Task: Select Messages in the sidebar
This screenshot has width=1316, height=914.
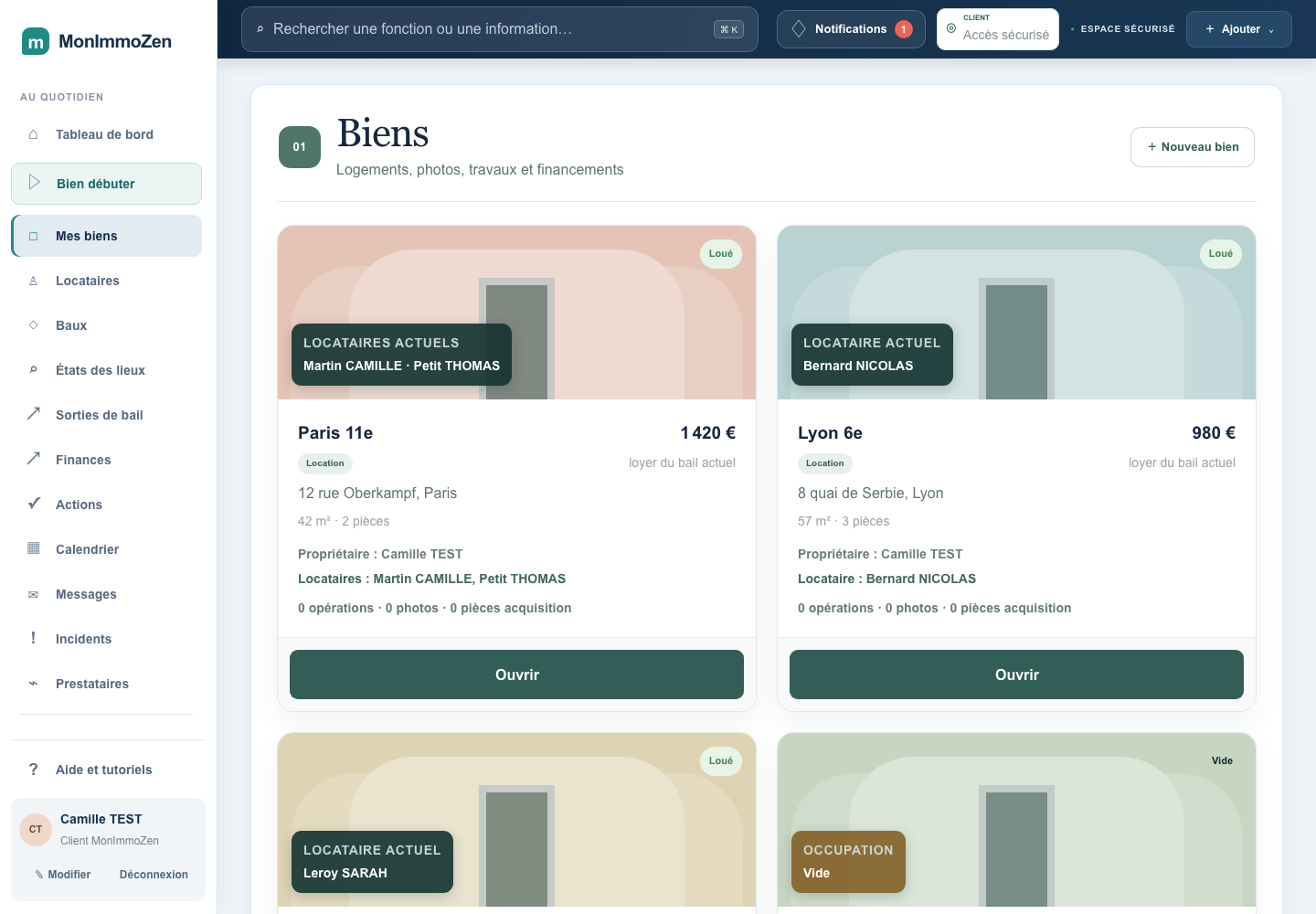Action: click(106, 594)
